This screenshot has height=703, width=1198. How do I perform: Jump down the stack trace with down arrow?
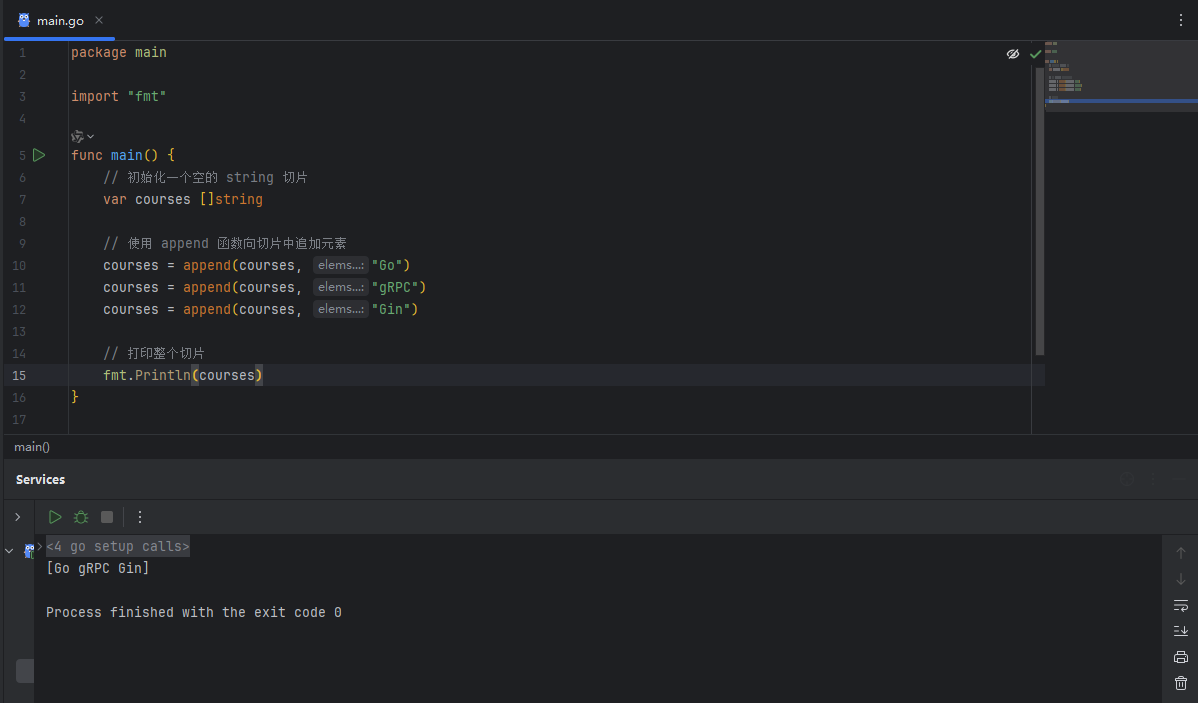point(1180,579)
